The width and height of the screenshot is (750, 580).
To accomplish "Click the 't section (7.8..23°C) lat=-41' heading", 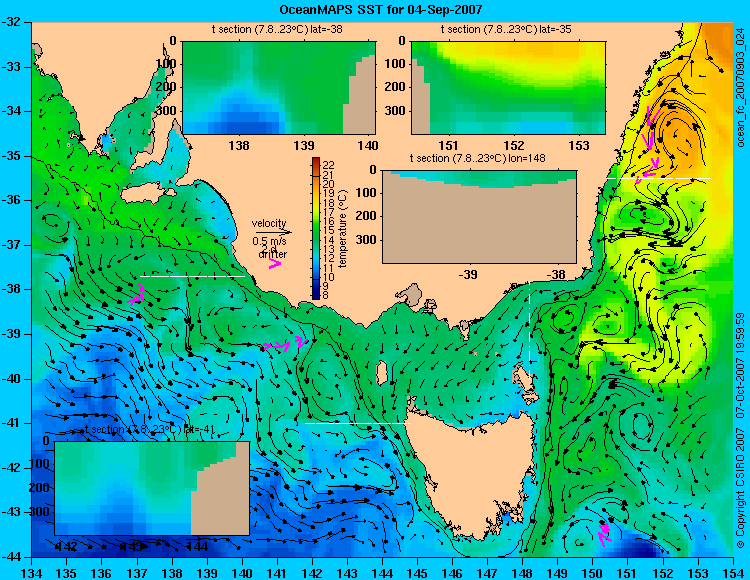I will 150,429.
